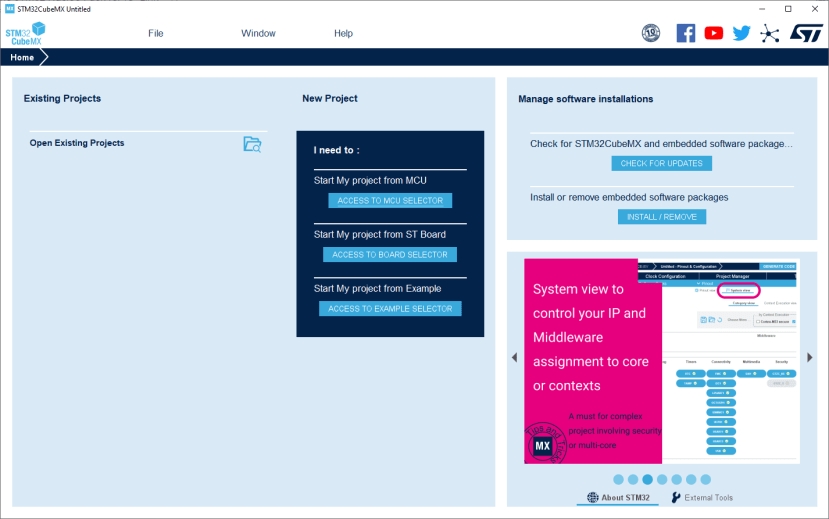The height and width of the screenshot is (519, 829).
Task: Click the ST community network icon
Action: tap(770, 34)
